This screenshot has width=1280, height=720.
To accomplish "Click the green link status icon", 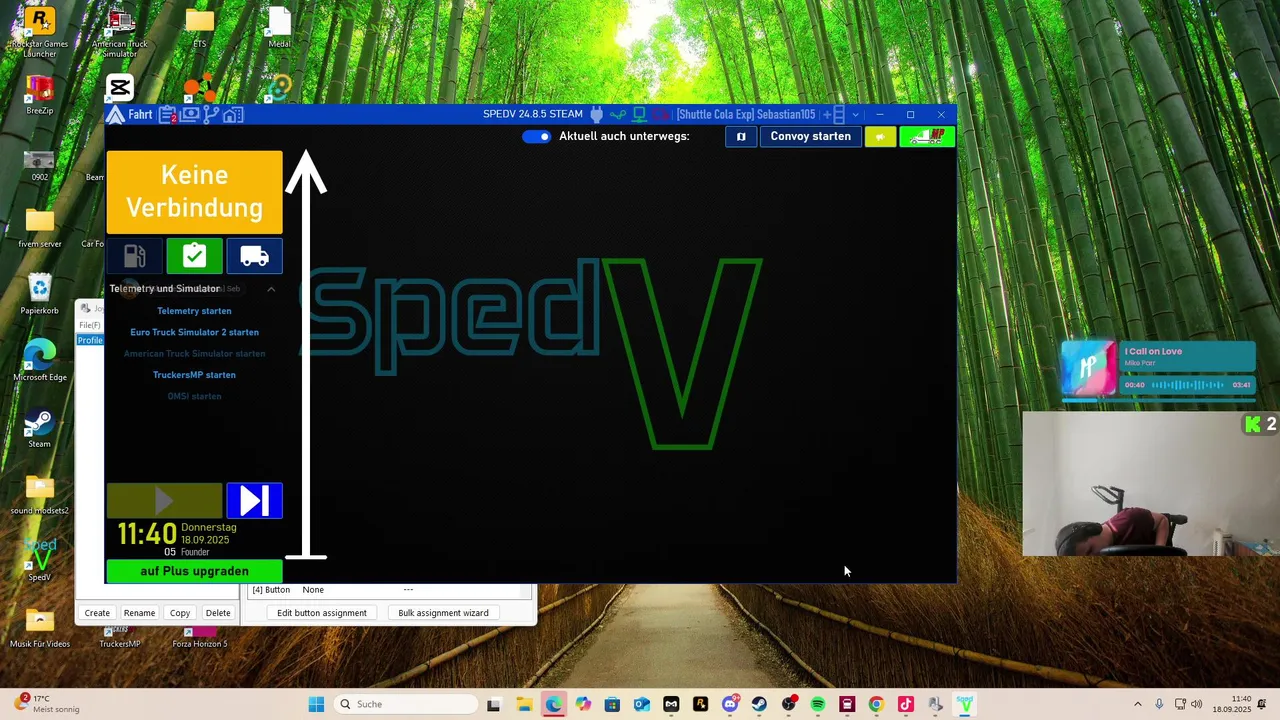I will [x=618, y=115].
